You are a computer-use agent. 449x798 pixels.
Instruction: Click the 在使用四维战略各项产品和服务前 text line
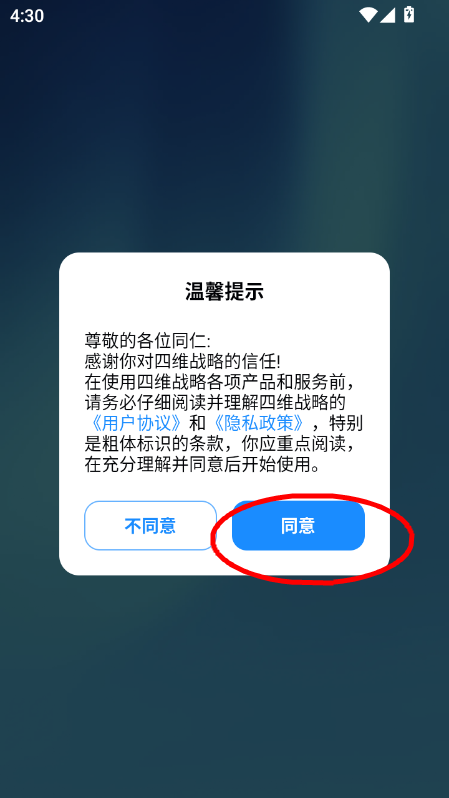(225, 382)
